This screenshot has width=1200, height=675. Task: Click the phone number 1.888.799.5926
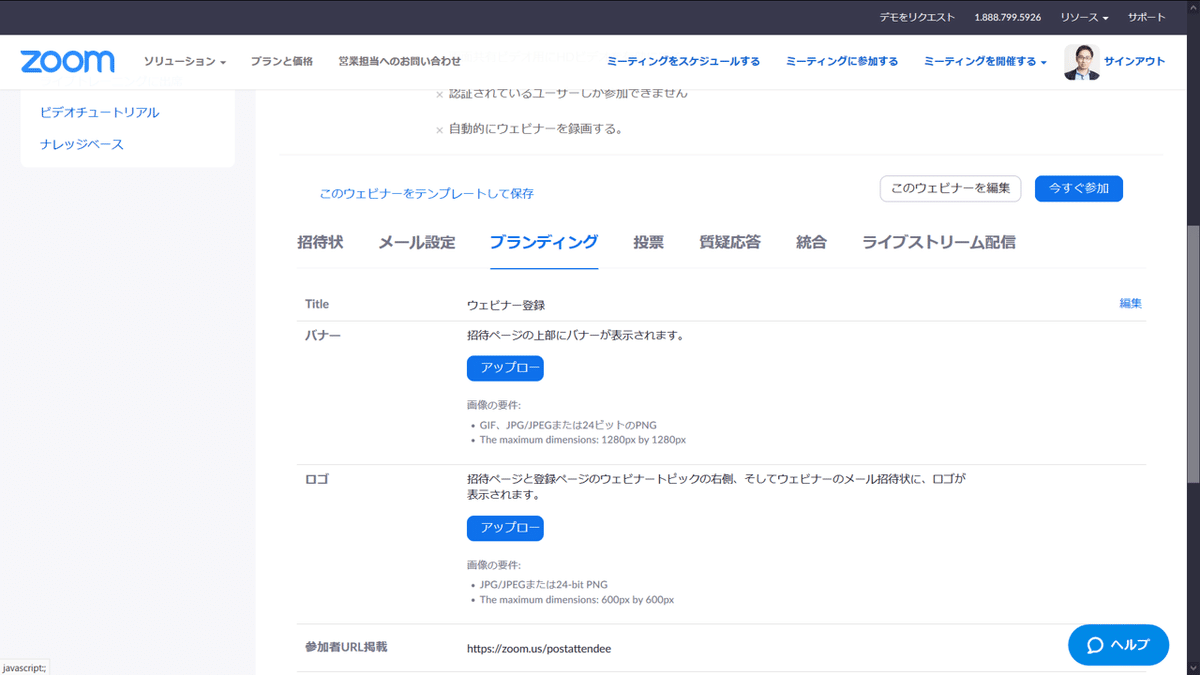pos(1008,17)
